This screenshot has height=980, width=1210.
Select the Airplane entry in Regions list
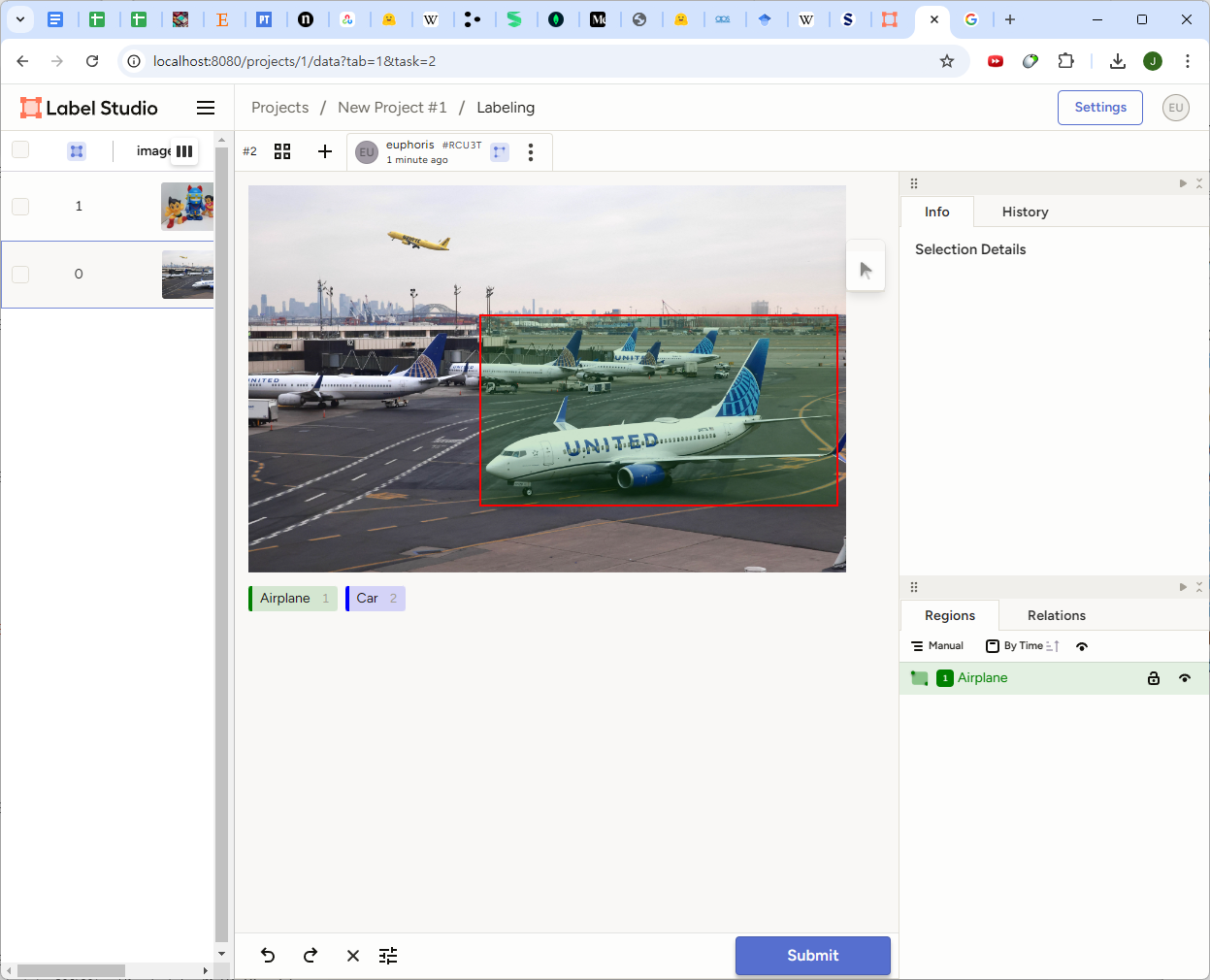coord(1054,678)
